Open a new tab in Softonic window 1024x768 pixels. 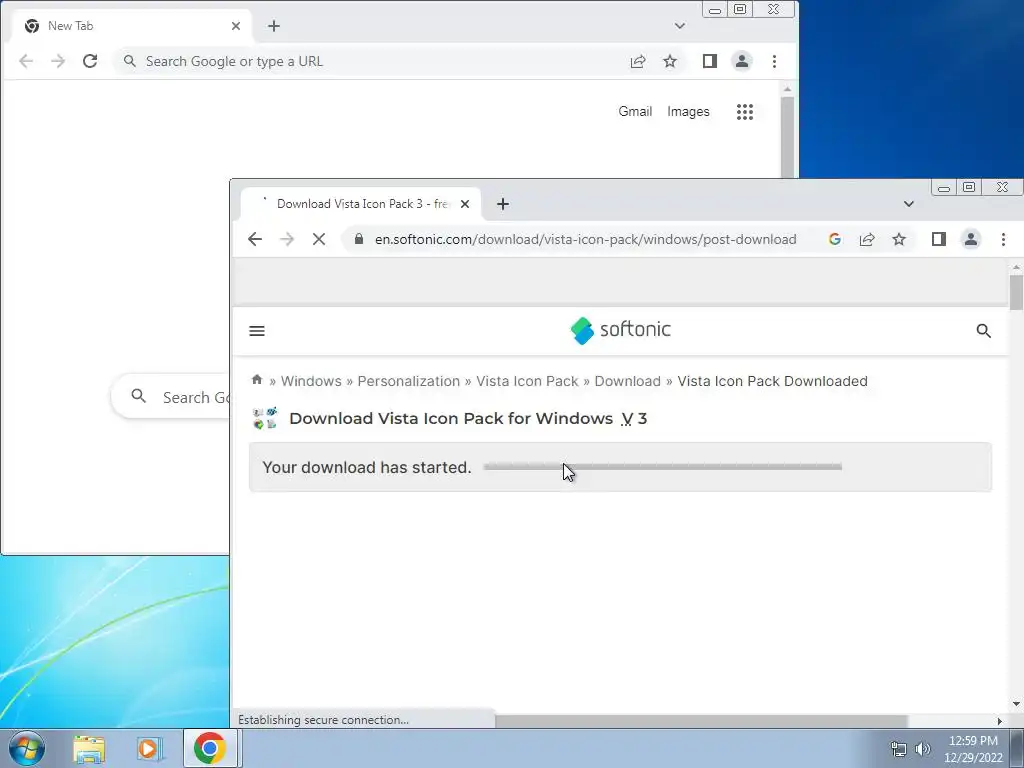coord(502,204)
